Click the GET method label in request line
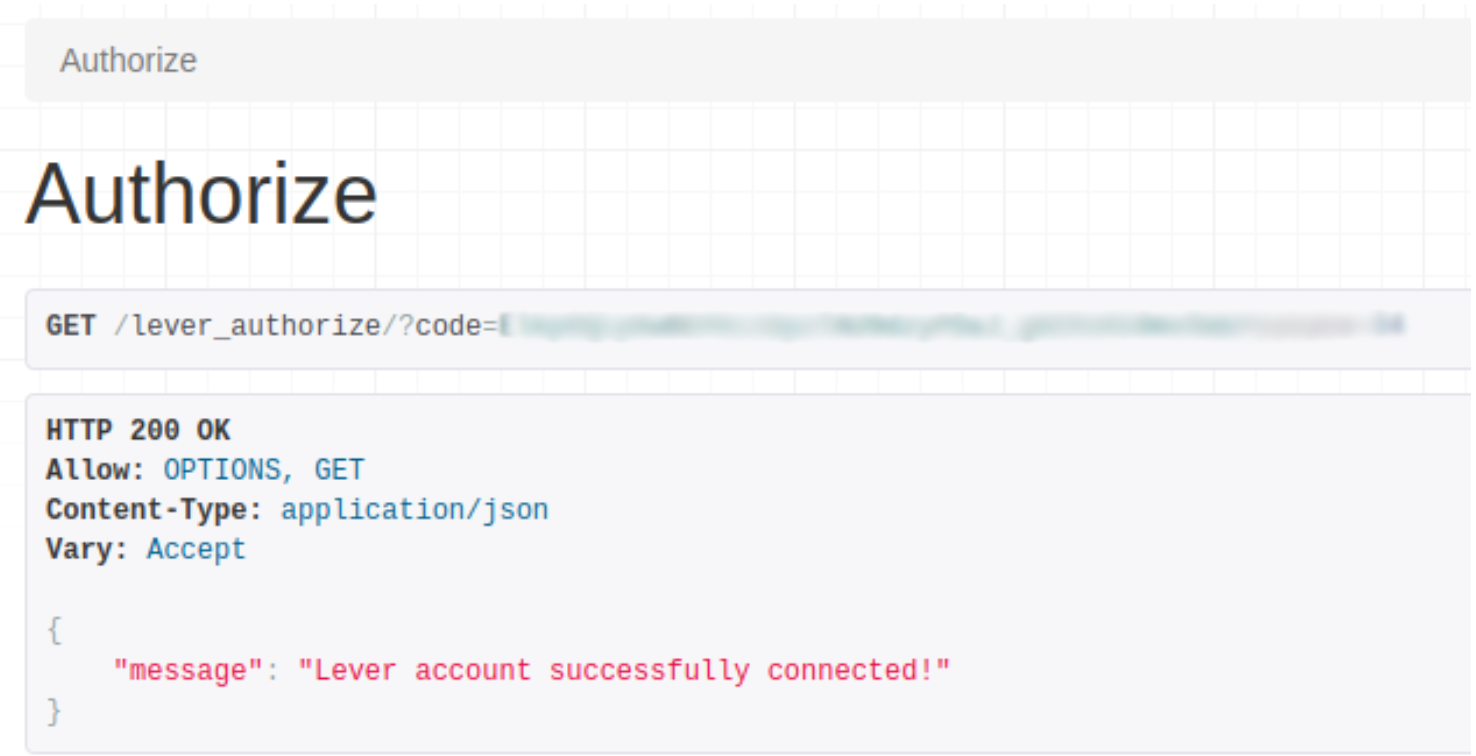 (71, 326)
